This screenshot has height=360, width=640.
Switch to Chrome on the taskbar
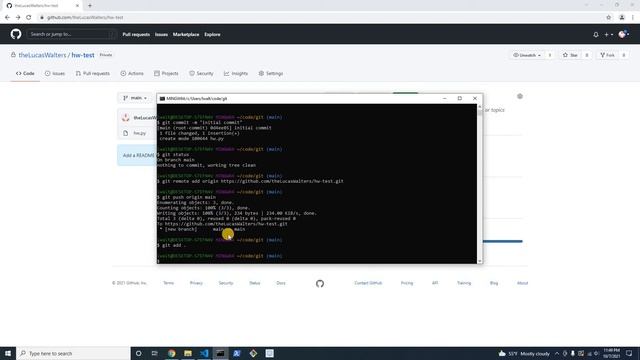coord(171,353)
